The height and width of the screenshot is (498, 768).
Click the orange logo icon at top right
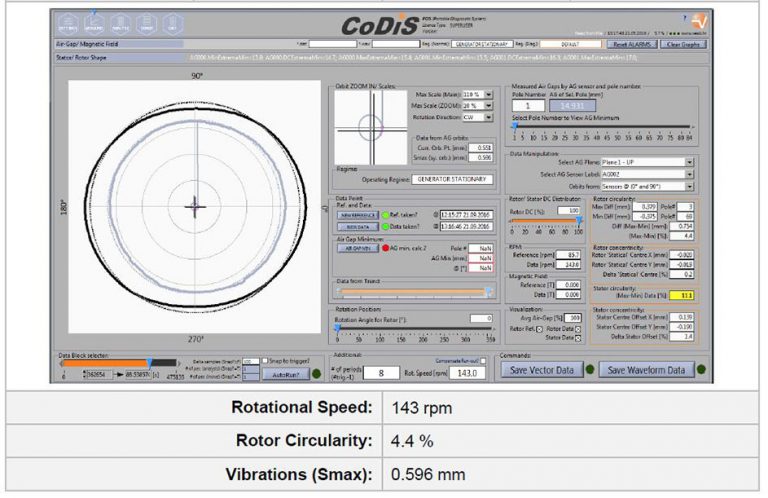coord(700,21)
